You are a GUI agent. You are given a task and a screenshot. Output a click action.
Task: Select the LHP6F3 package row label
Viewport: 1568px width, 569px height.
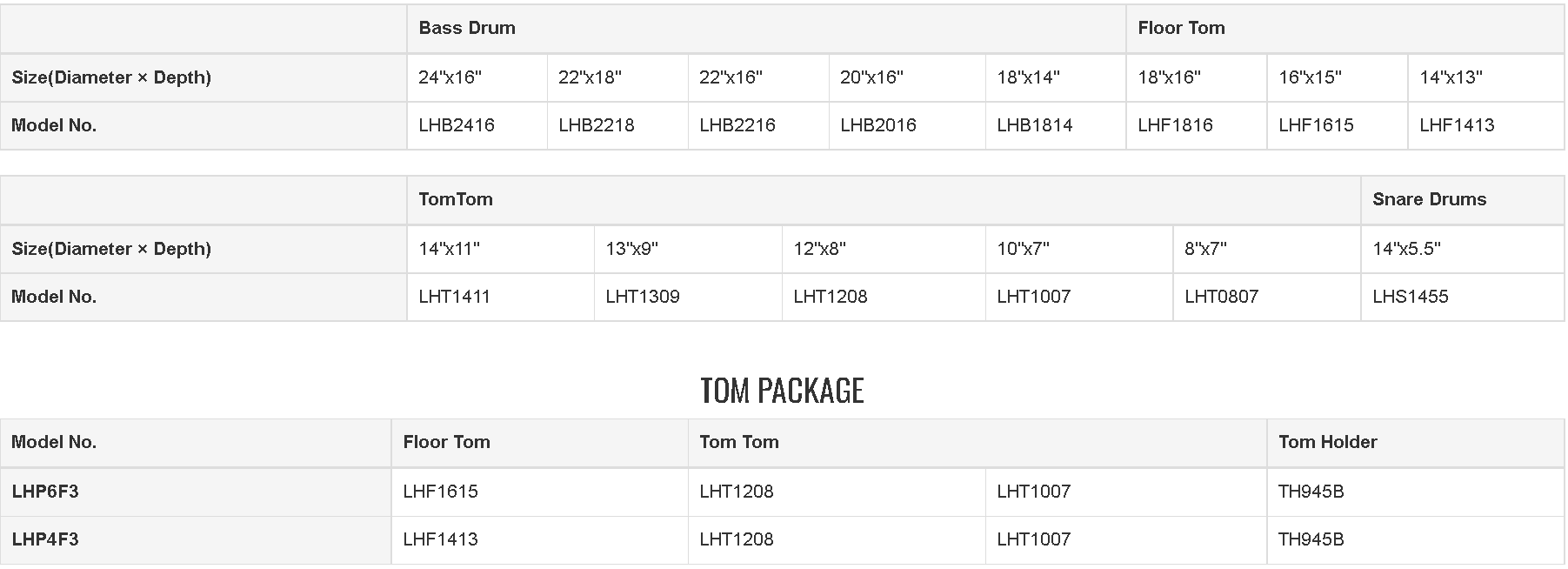pos(45,492)
